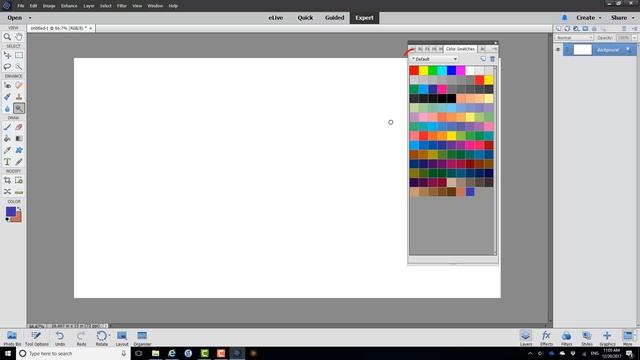640x360 pixels.
Task: Expand the Open button dropdown arrow
Action: [30, 18]
